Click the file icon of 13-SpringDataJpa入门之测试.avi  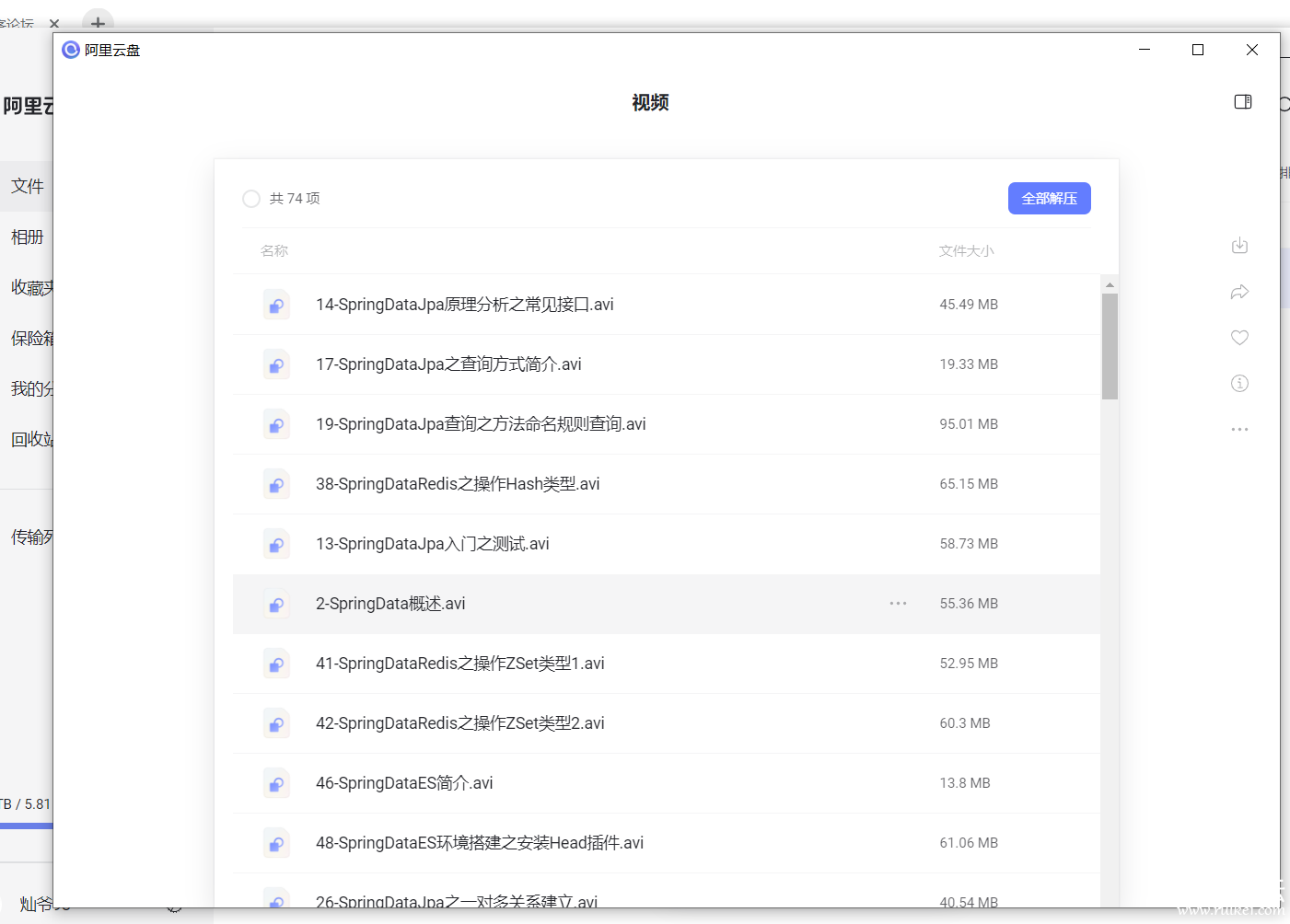276,544
